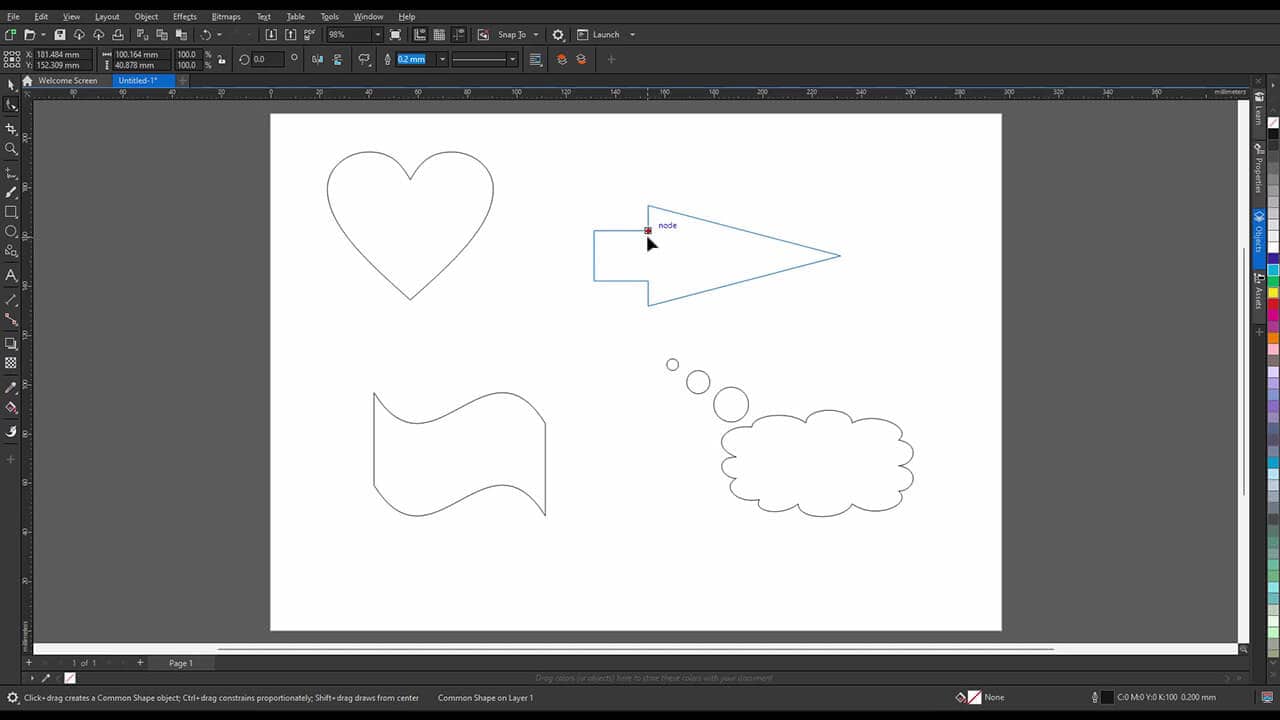1280x720 pixels.
Task: Click the Page 1 tab
Action: point(181,663)
